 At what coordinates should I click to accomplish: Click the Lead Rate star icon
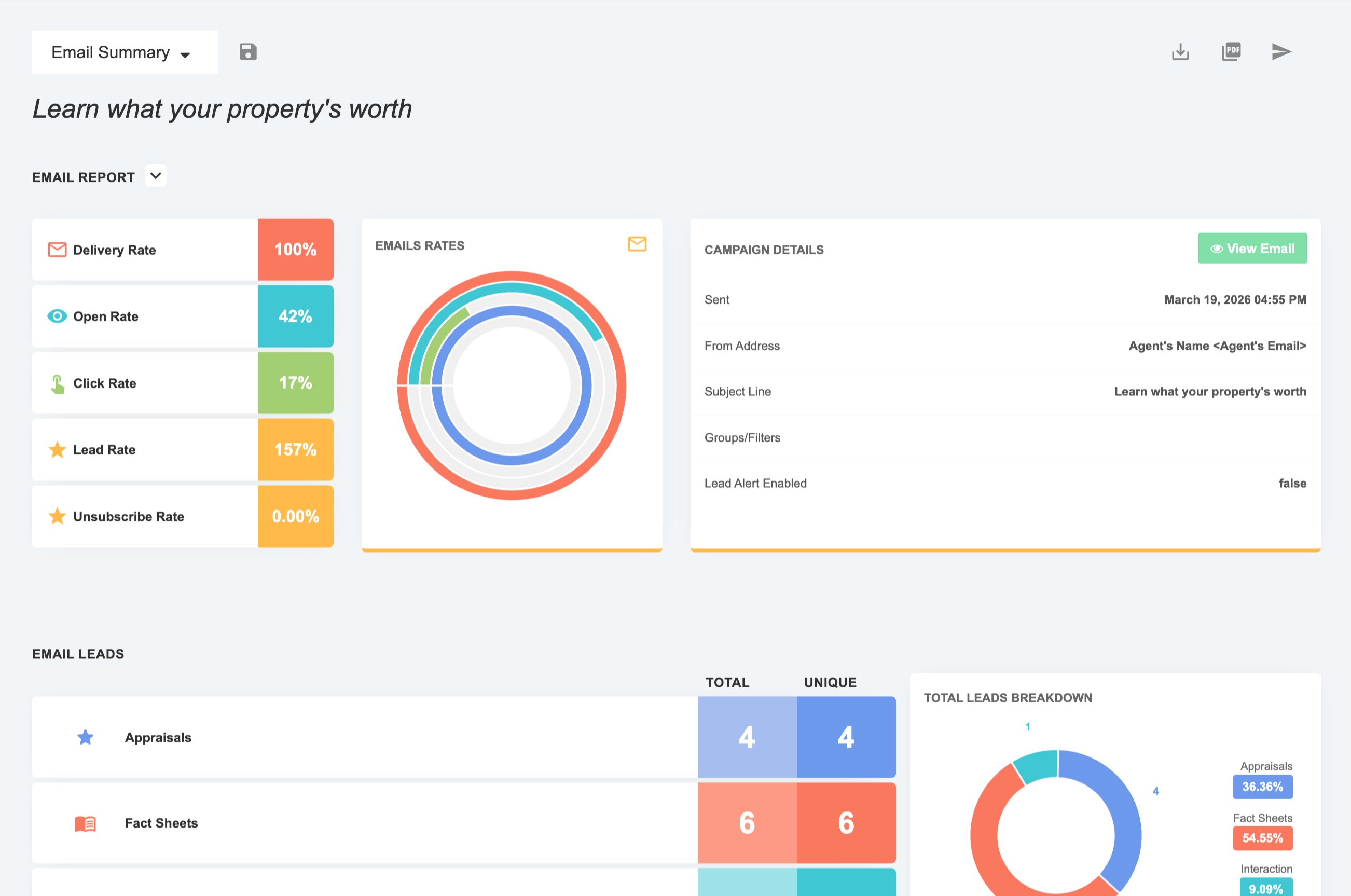pos(57,450)
